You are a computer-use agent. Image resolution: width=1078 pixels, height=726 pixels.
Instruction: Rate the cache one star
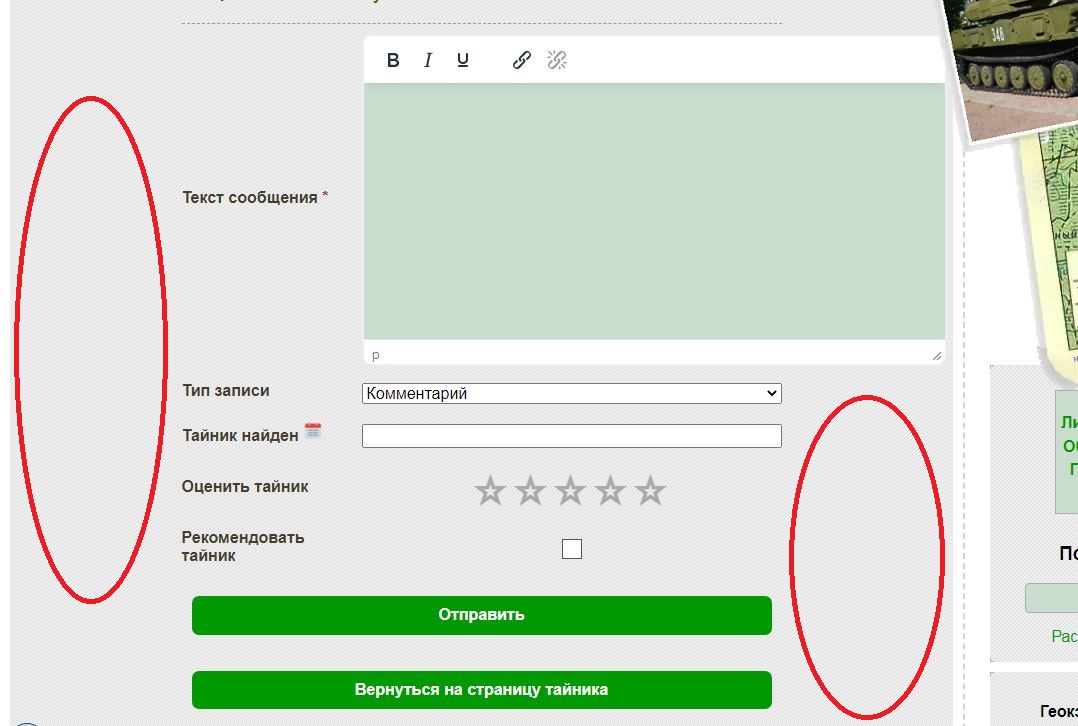(x=490, y=491)
